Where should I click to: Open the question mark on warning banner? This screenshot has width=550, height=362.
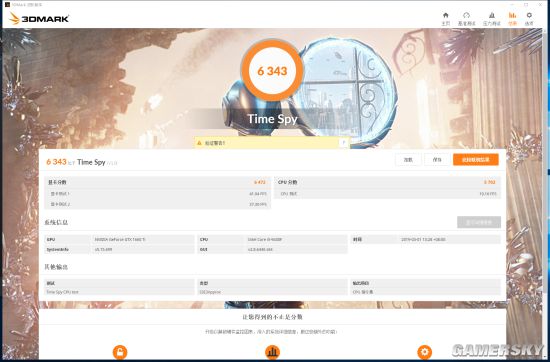tap(343, 142)
